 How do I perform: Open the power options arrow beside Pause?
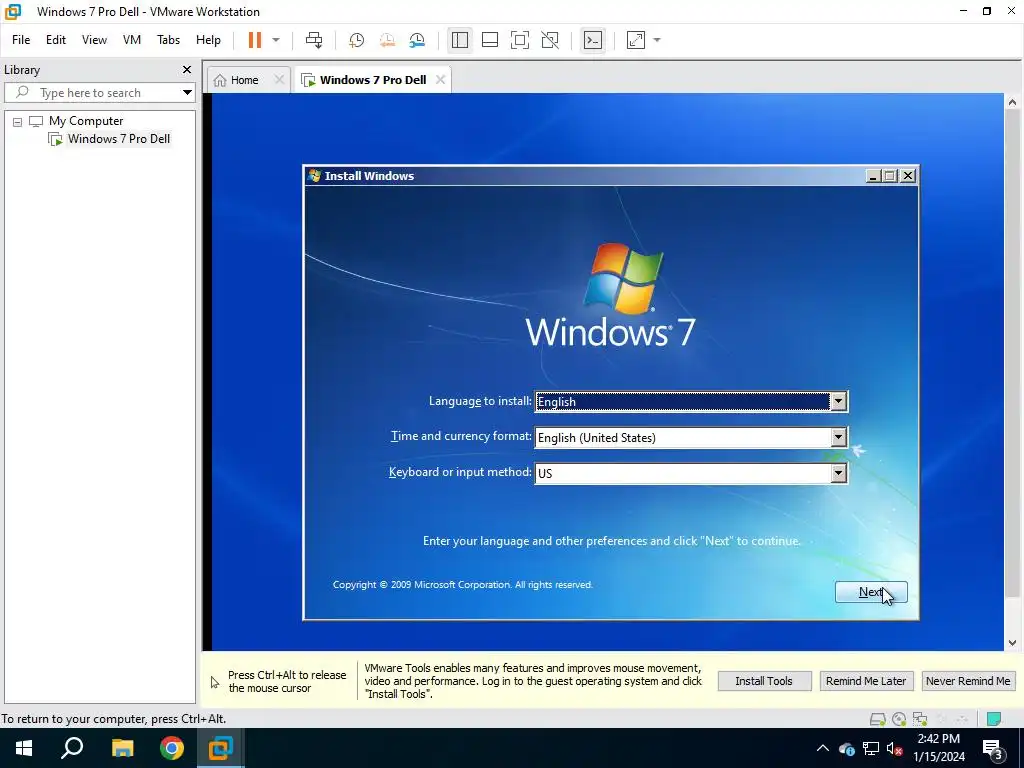276,40
